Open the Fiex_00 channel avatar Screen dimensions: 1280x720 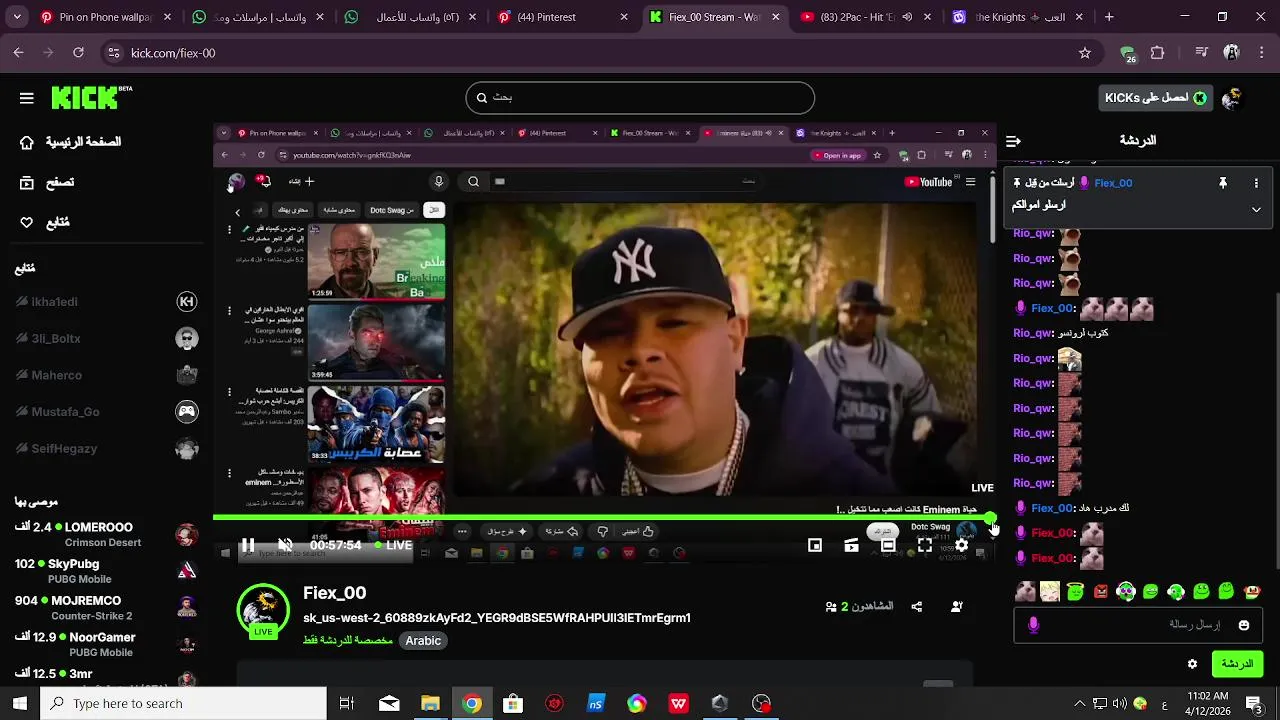(x=263, y=610)
